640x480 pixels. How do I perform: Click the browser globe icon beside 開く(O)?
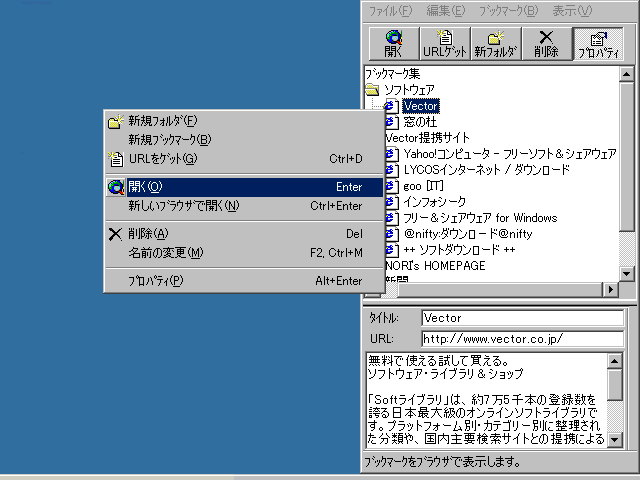coord(116,187)
